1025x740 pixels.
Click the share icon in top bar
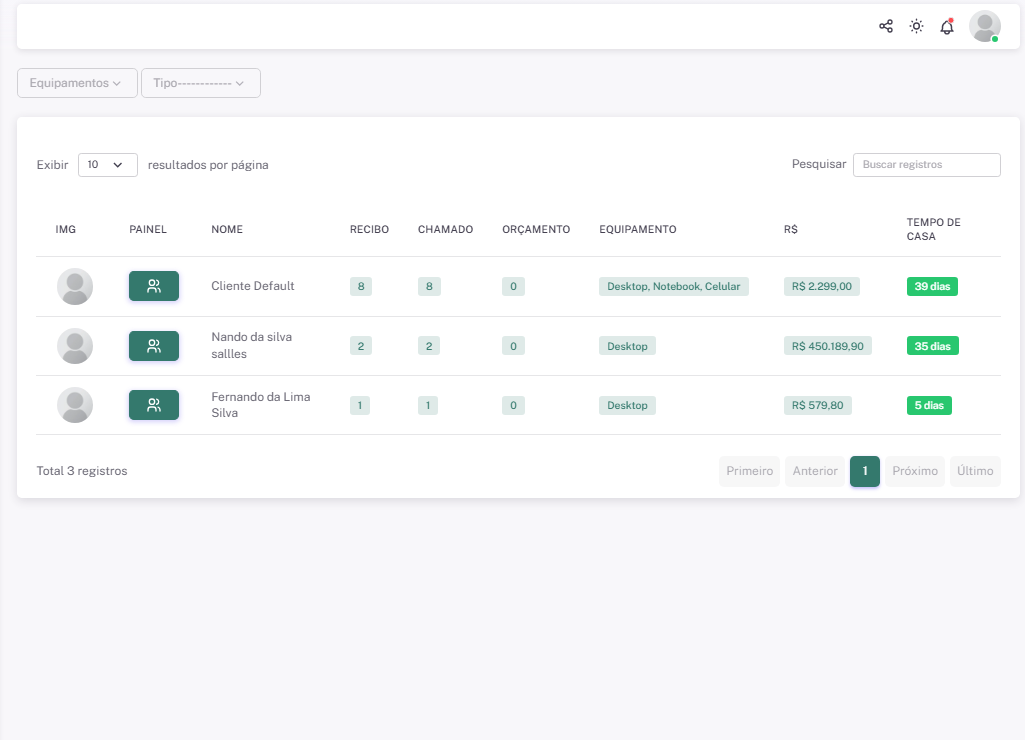[886, 26]
